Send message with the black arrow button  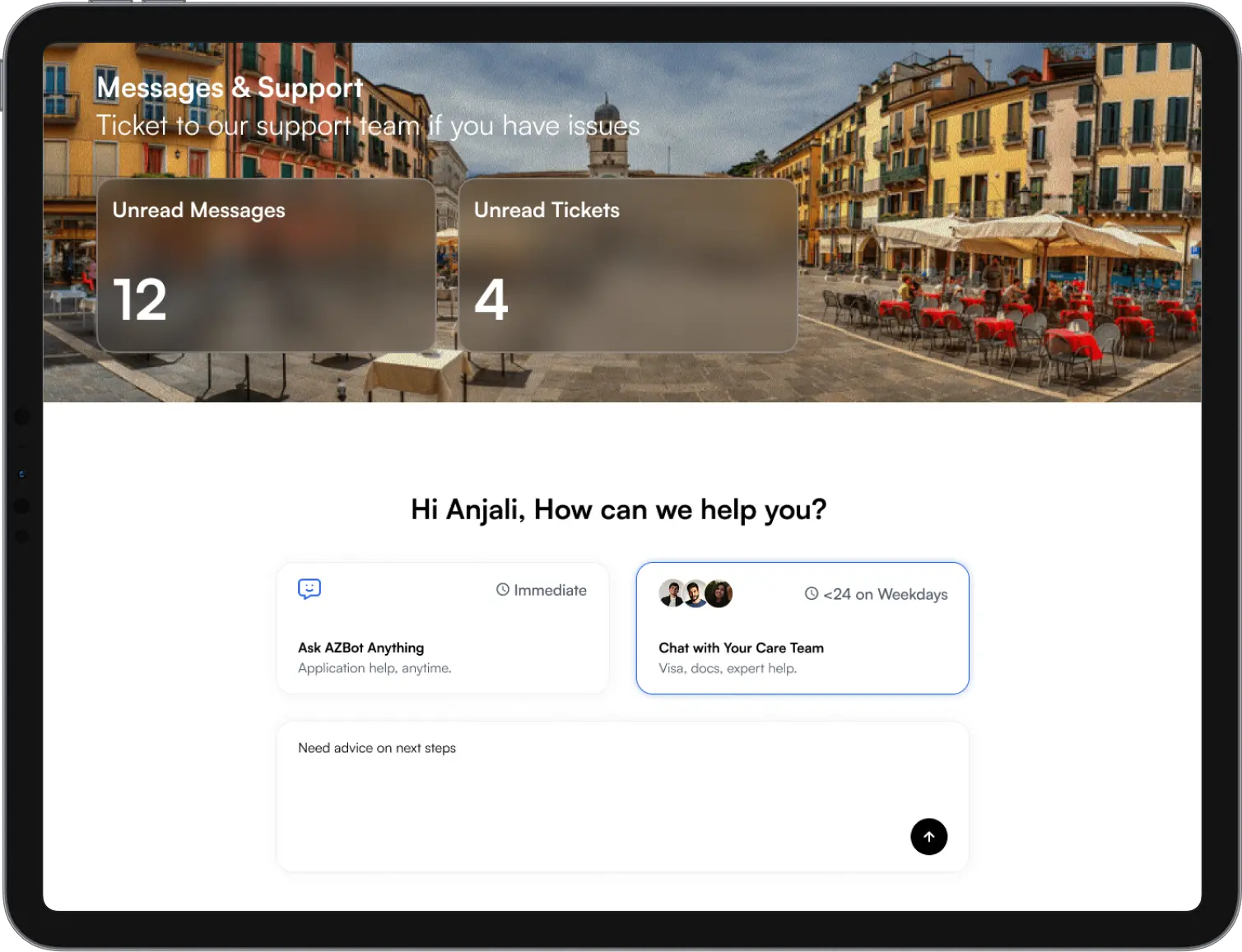pyautogui.click(x=928, y=837)
